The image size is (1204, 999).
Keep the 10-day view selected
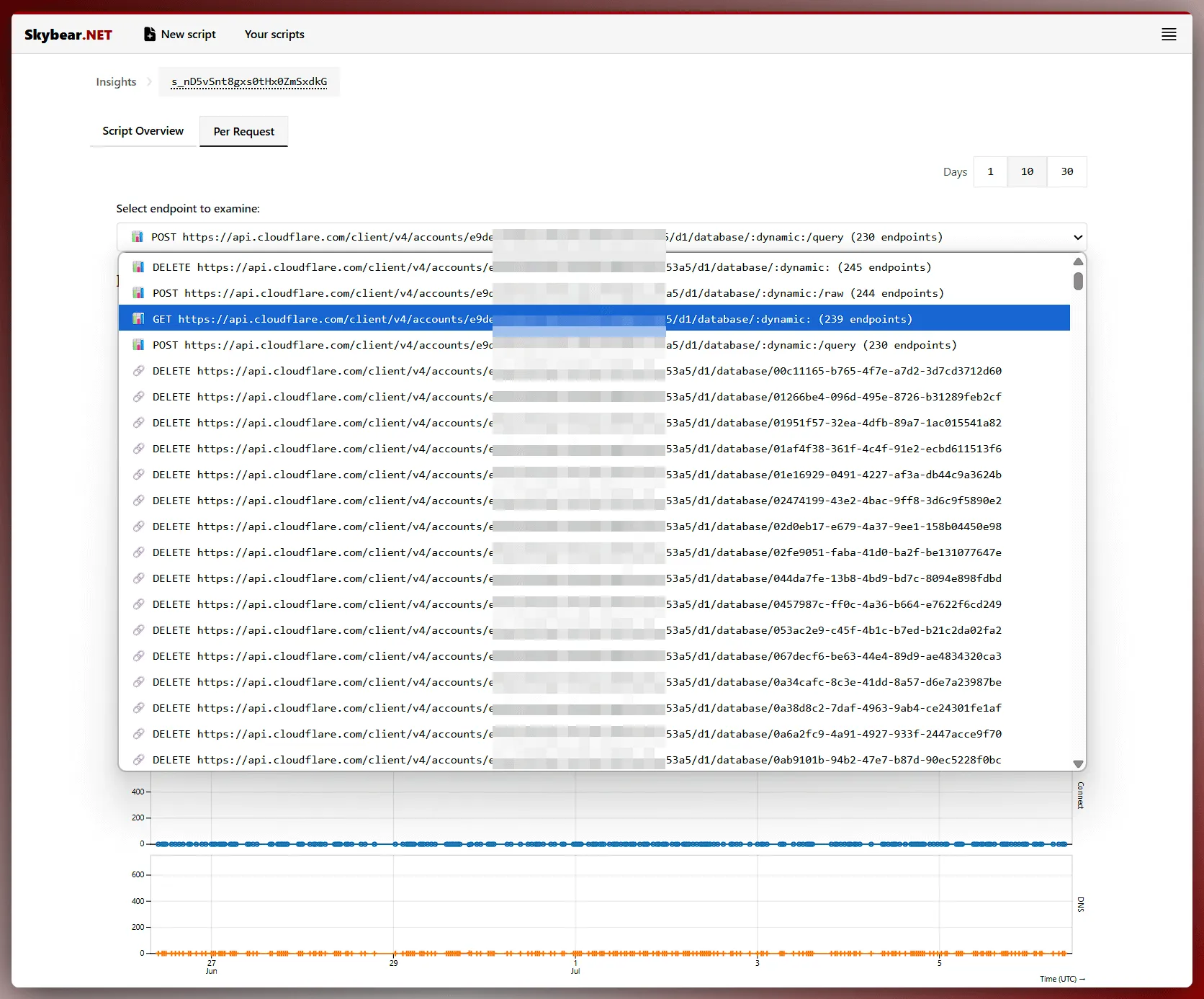point(1027,171)
